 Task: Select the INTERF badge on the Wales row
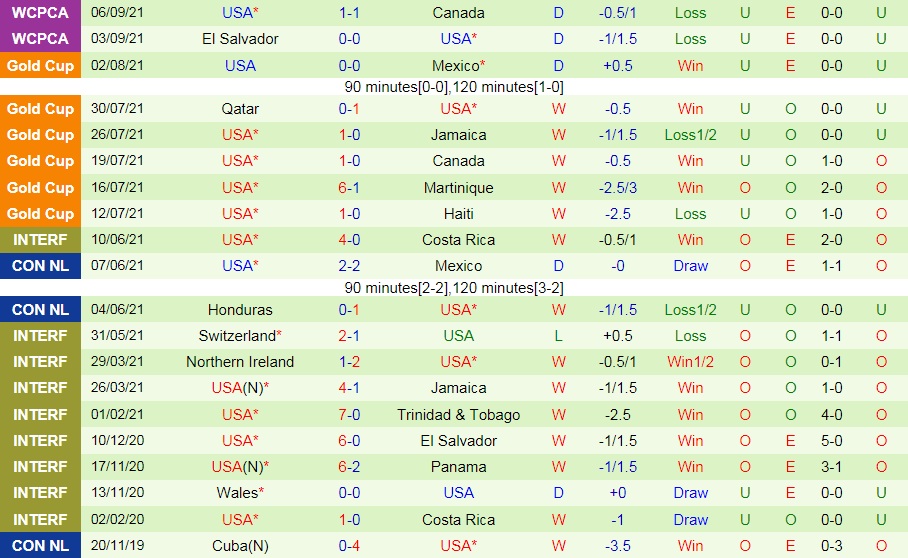[40, 493]
